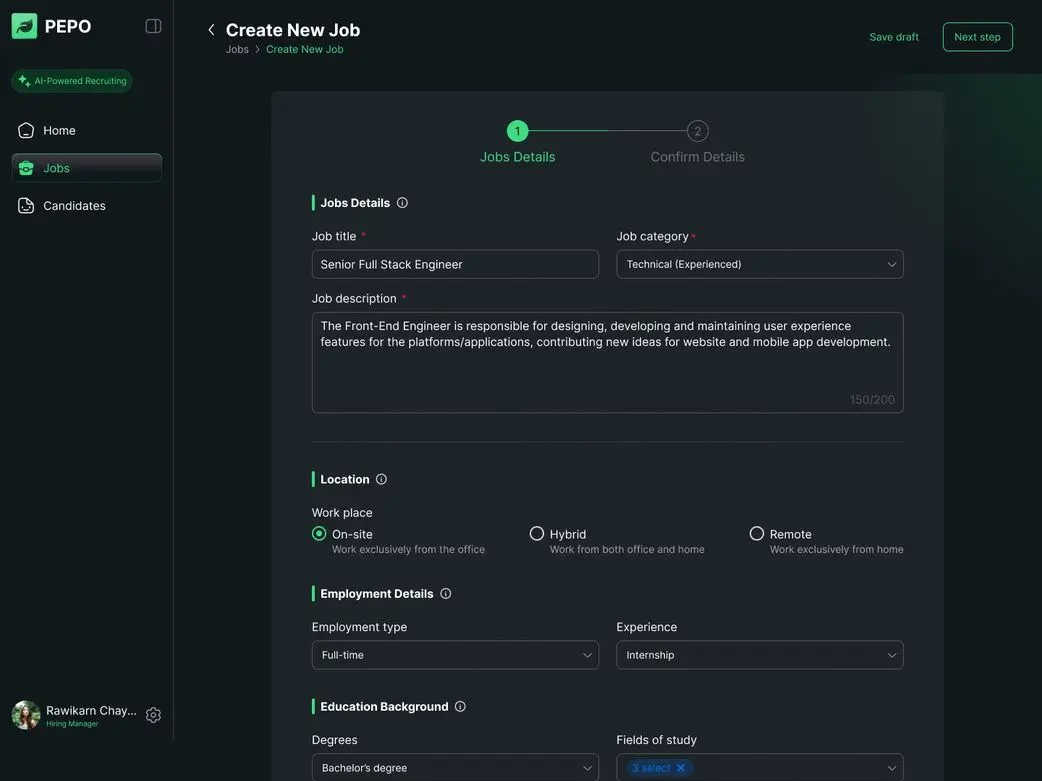Screen dimensions: 1042x781
Task: Click the Next step button
Action: point(977,37)
